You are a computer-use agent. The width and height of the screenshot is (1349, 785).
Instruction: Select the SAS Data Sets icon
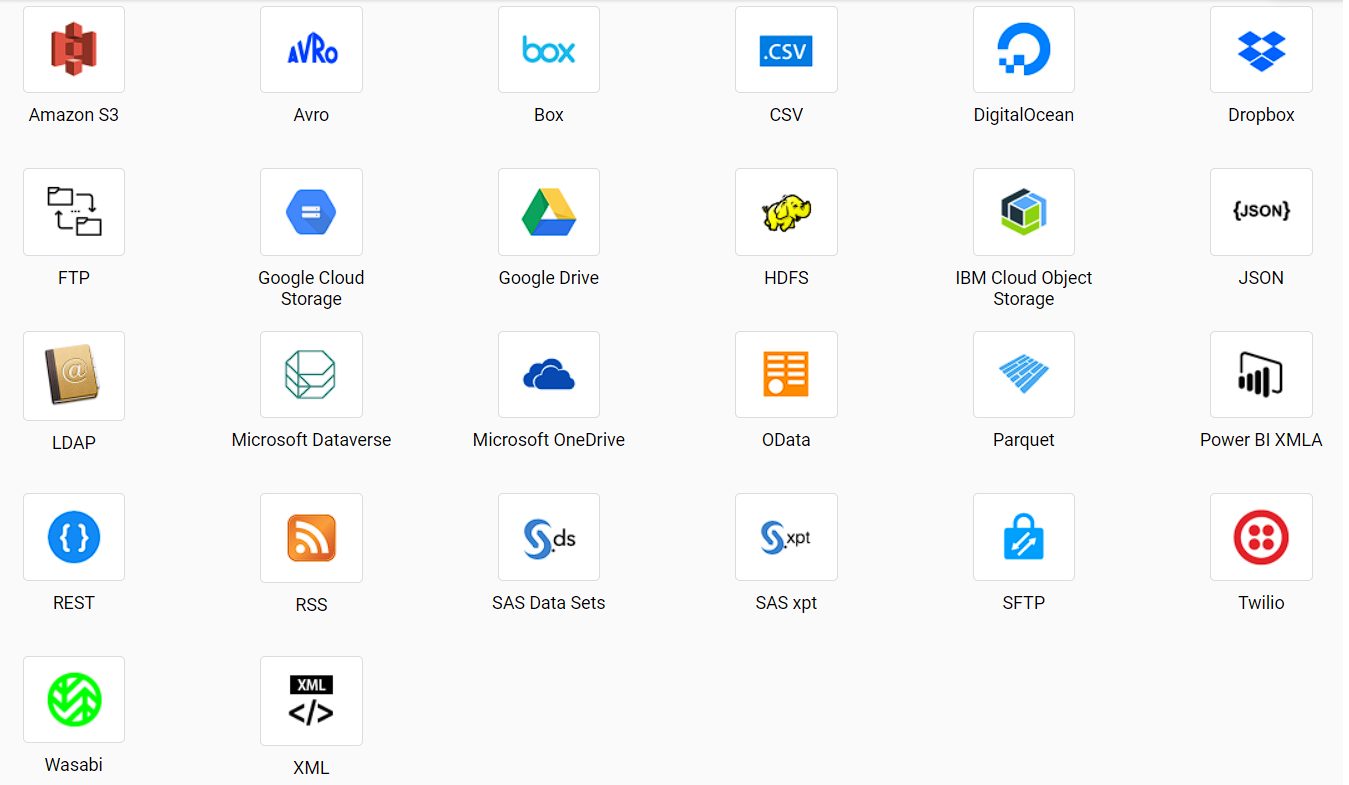point(549,537)
